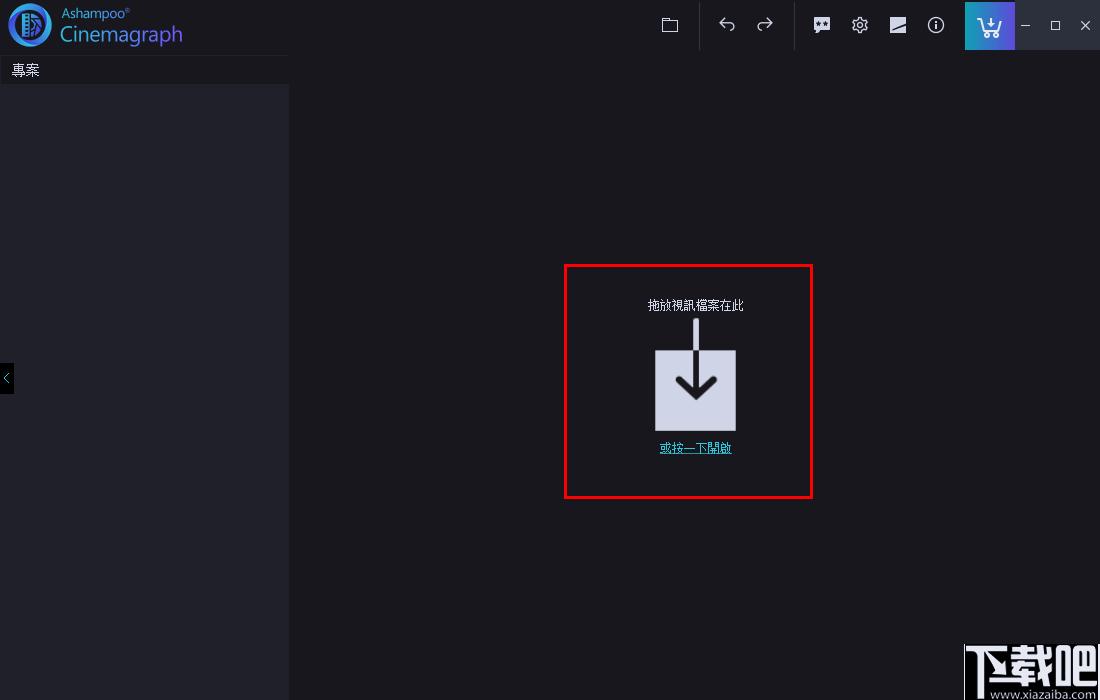Open the shopping cart purchase button
This screenshot has height=700, width=1100.
pyautogui.click(x=989, y=26)
